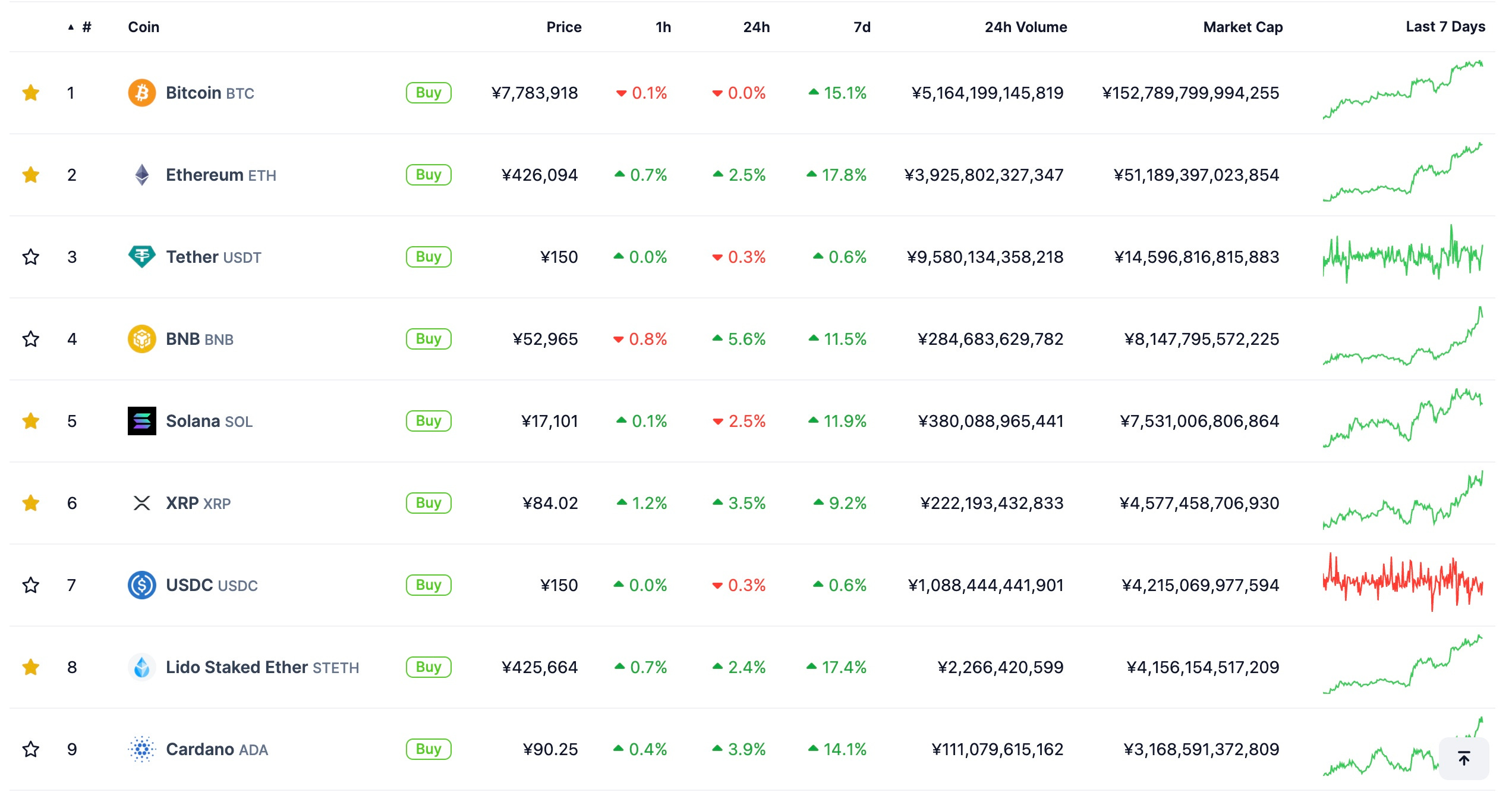This screenshot has width=1512, height=792.
Task: Remove Ethereum from favorites via star
Action: (31, 175)
